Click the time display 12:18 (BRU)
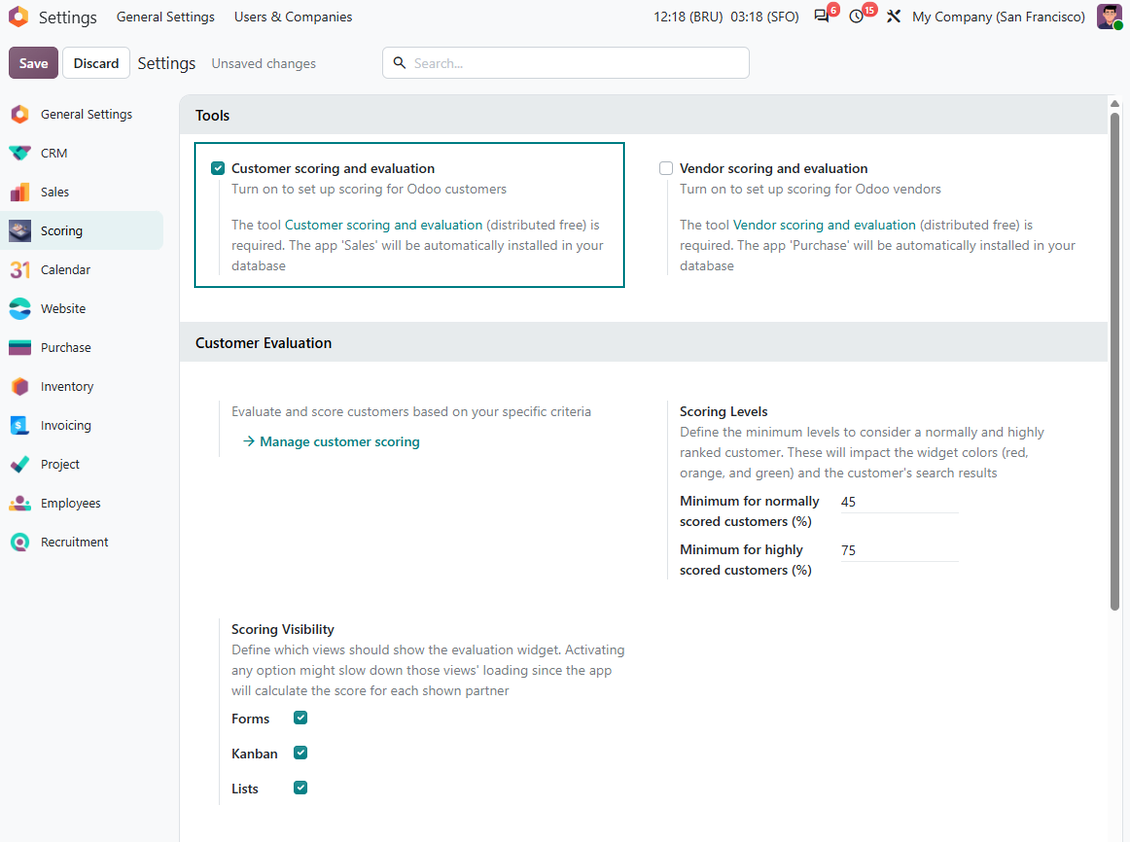 click(688, 17)
